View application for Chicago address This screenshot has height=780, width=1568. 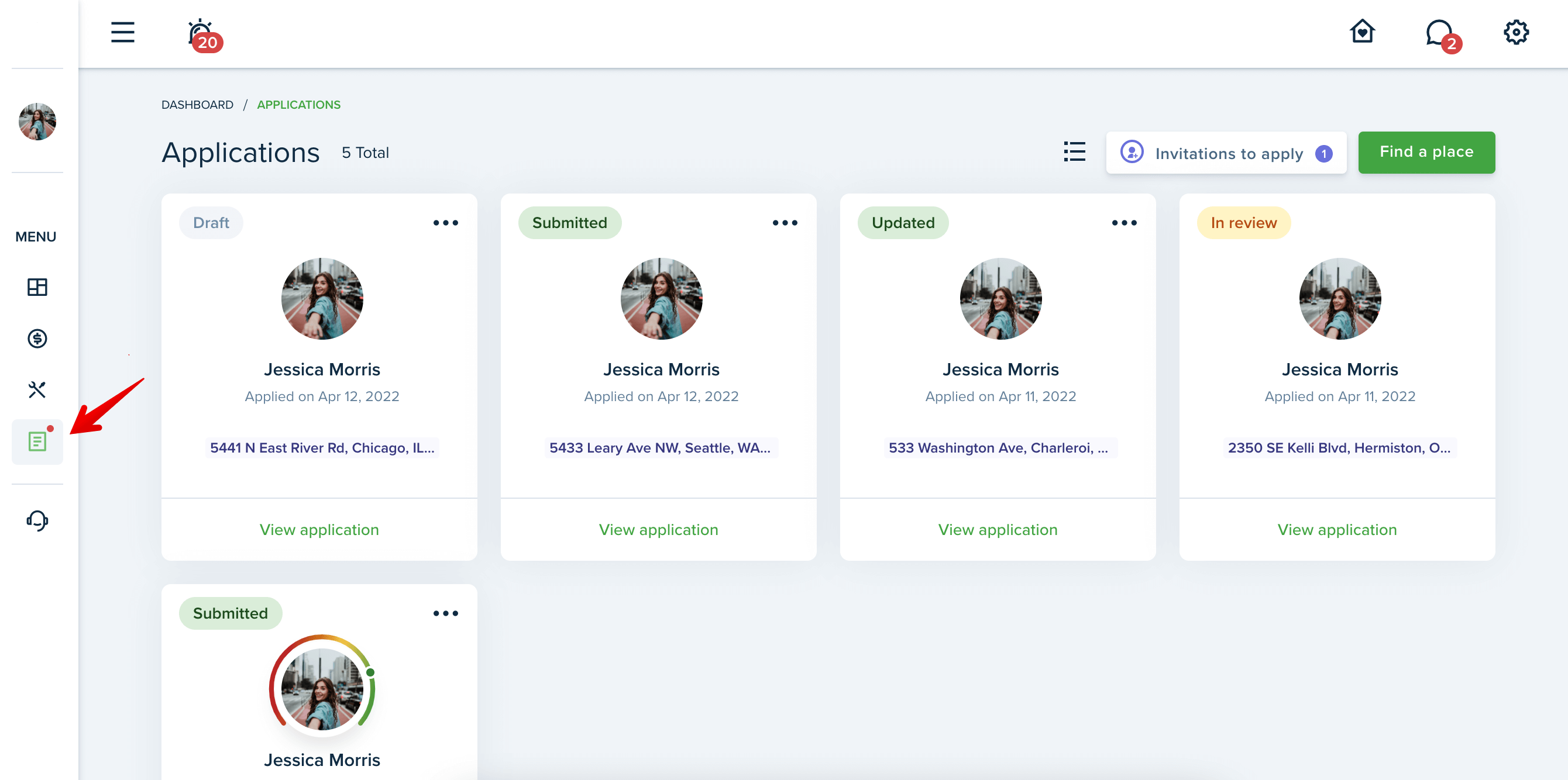point(319,530)
